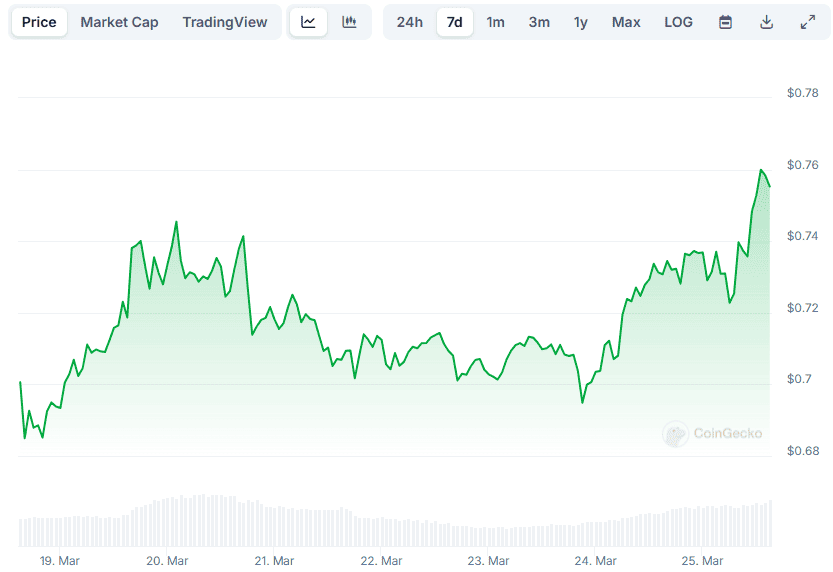Click the 24. Mar date label
The image size is (833, 572).
[x=596, y=561]
